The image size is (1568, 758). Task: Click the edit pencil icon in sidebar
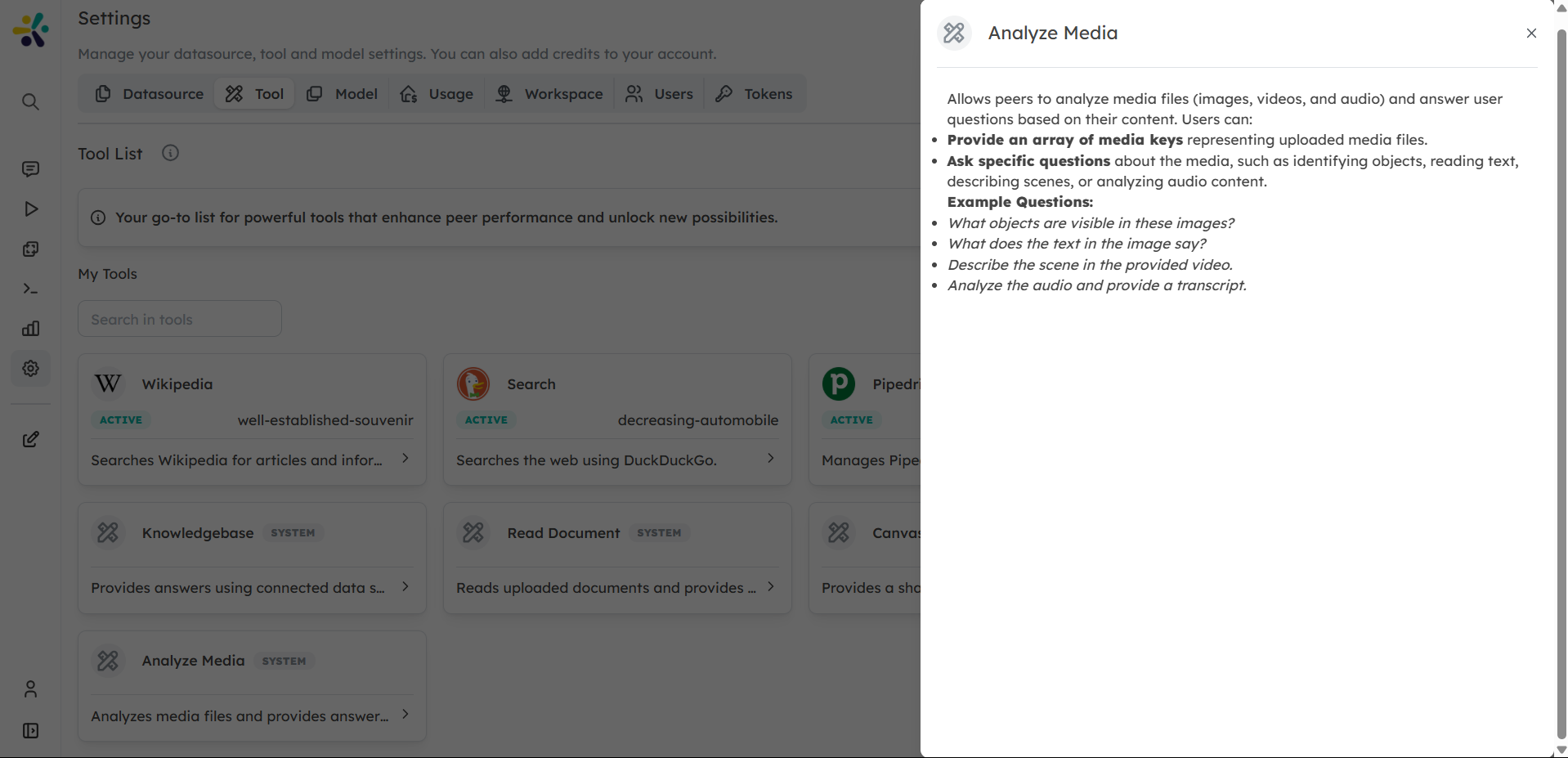[30, 440]
